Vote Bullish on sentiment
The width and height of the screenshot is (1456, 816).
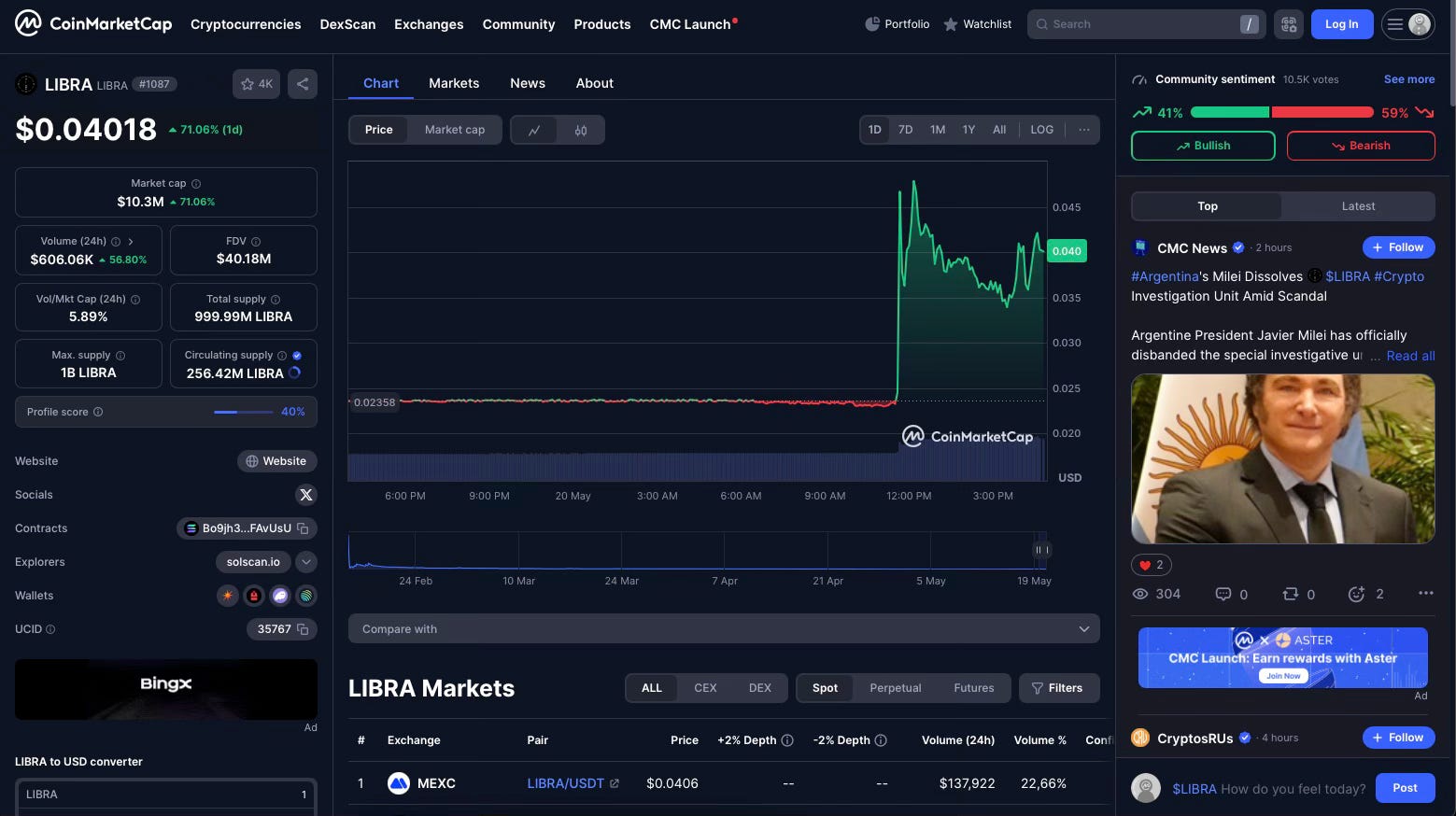(1203, 146)
